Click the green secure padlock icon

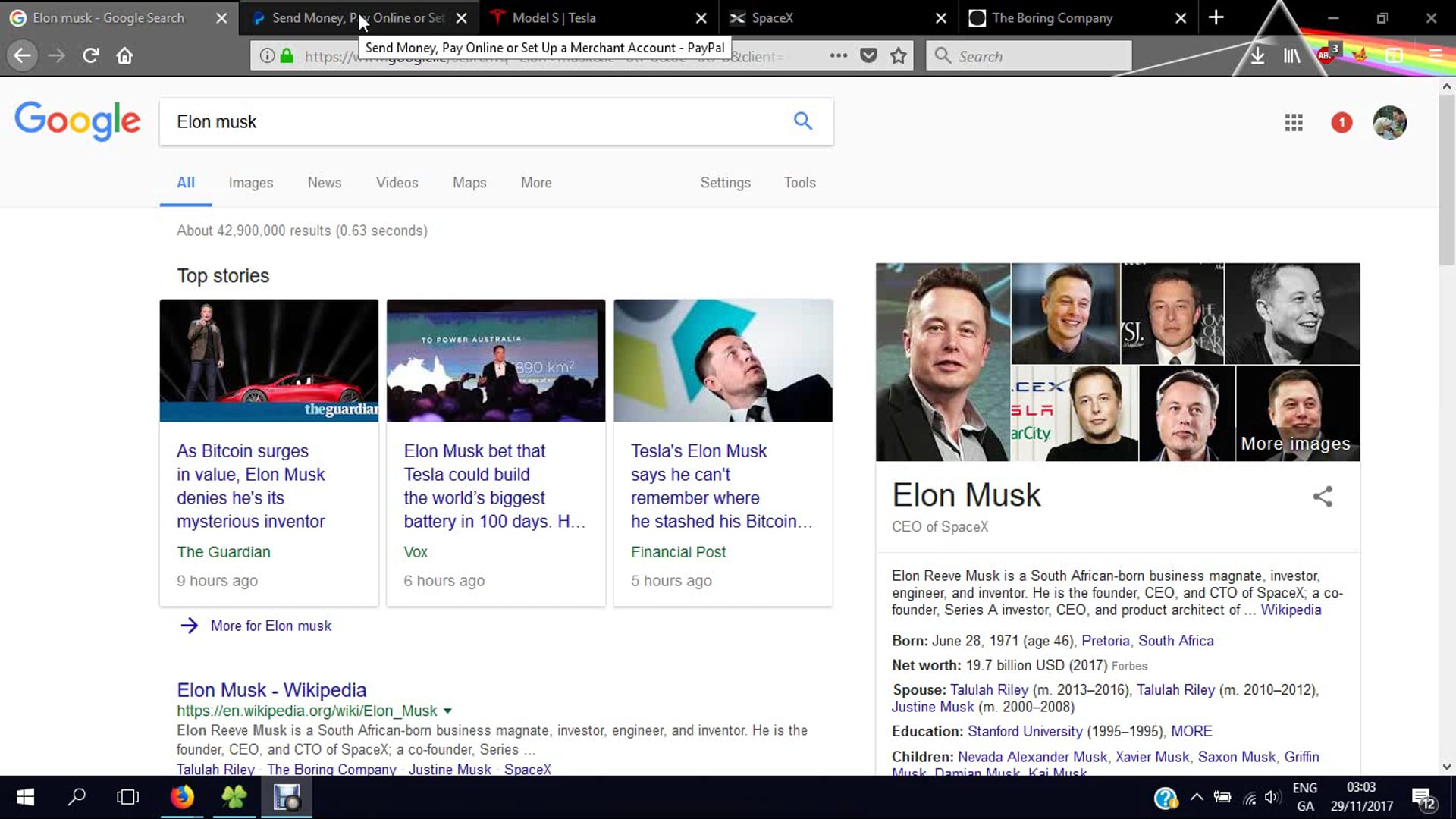click(x=287, y=55)
